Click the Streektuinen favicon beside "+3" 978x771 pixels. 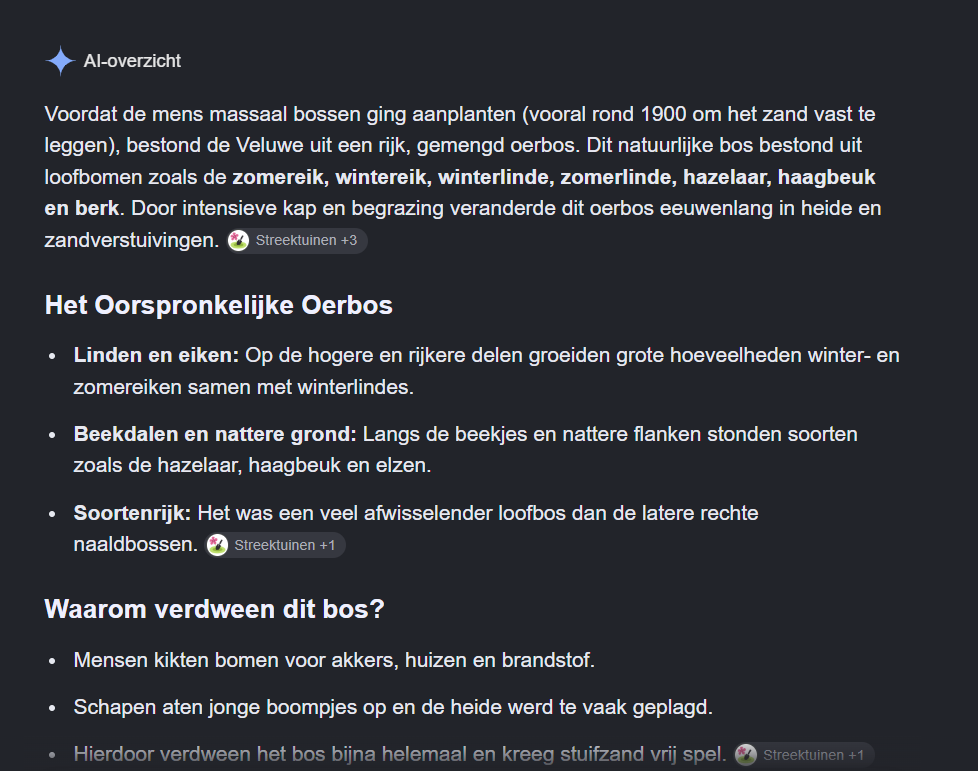238,240
